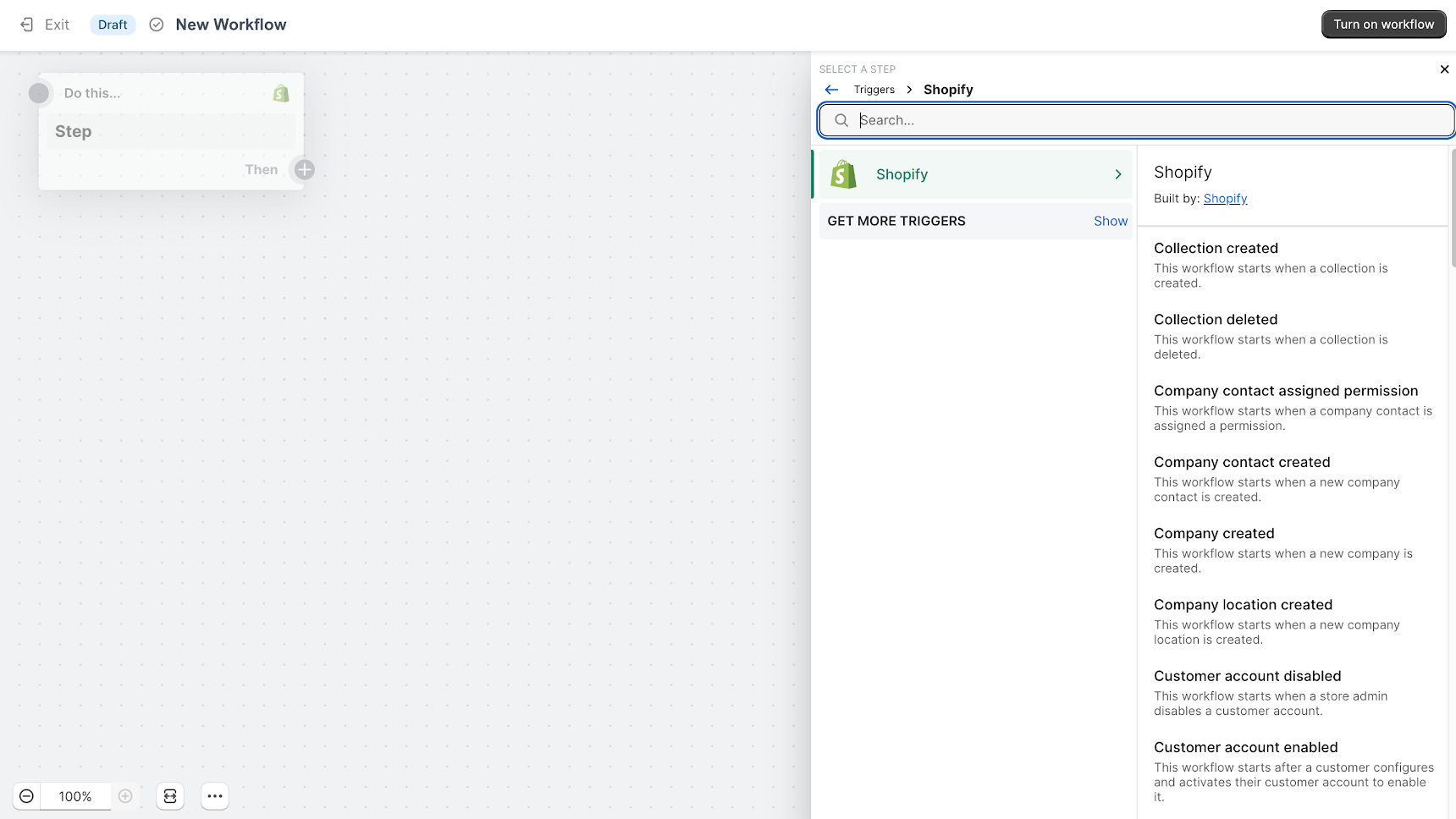Click the Shopify bag icon on step card
The height and width of the screenshot is (819, 1456).
coord(281,93)
